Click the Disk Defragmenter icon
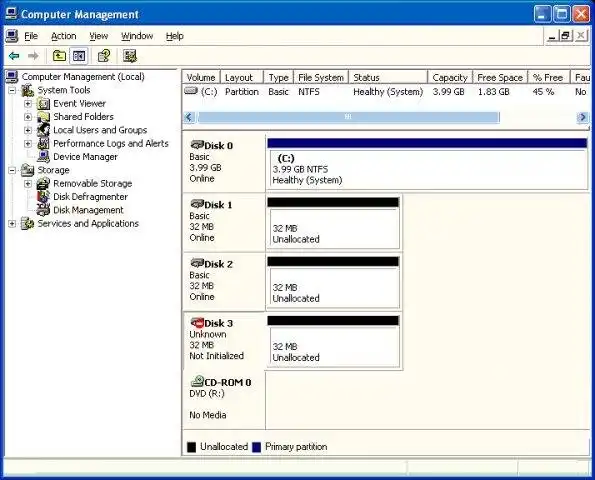Screen dimensions: 595x480 point(44,197)
